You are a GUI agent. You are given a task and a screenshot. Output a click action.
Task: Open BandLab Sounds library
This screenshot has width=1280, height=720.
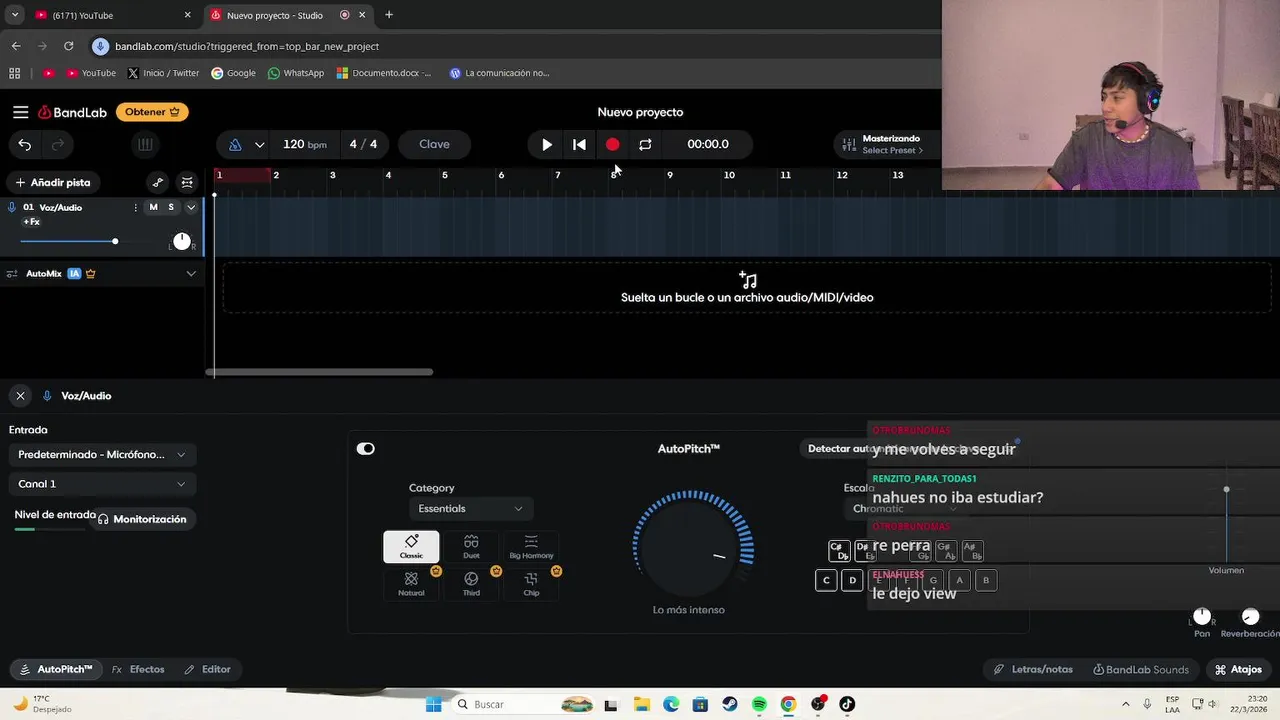[1141, 669]
